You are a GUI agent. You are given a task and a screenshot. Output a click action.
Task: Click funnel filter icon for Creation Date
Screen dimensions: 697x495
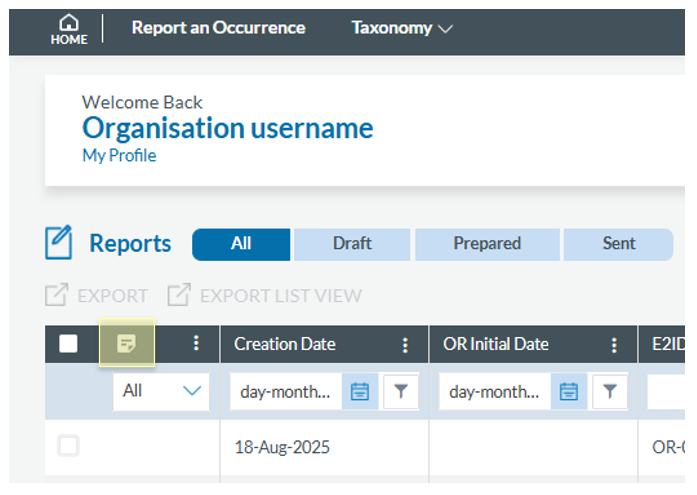click(401, 392)
